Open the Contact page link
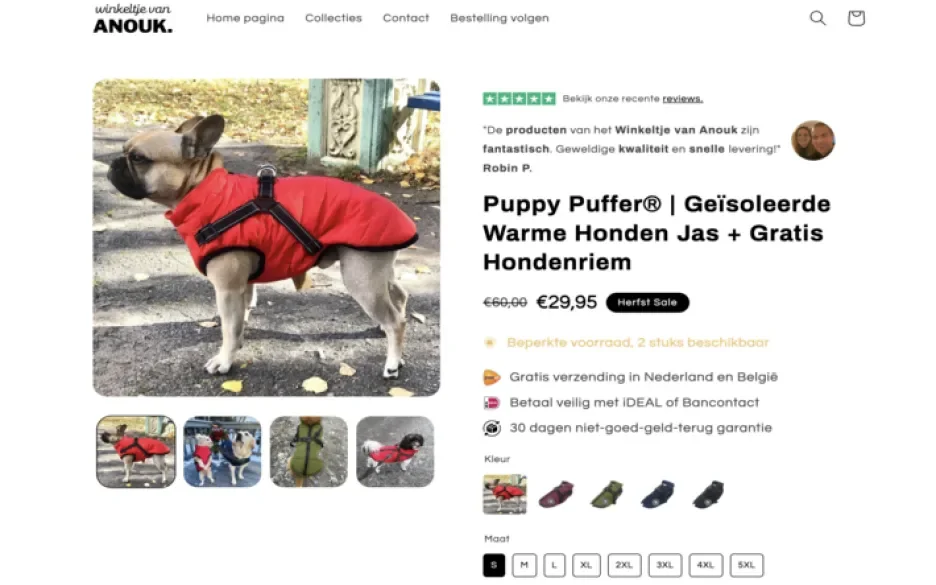The width and height of the screenshot is (936, 585). coord(406,18)
